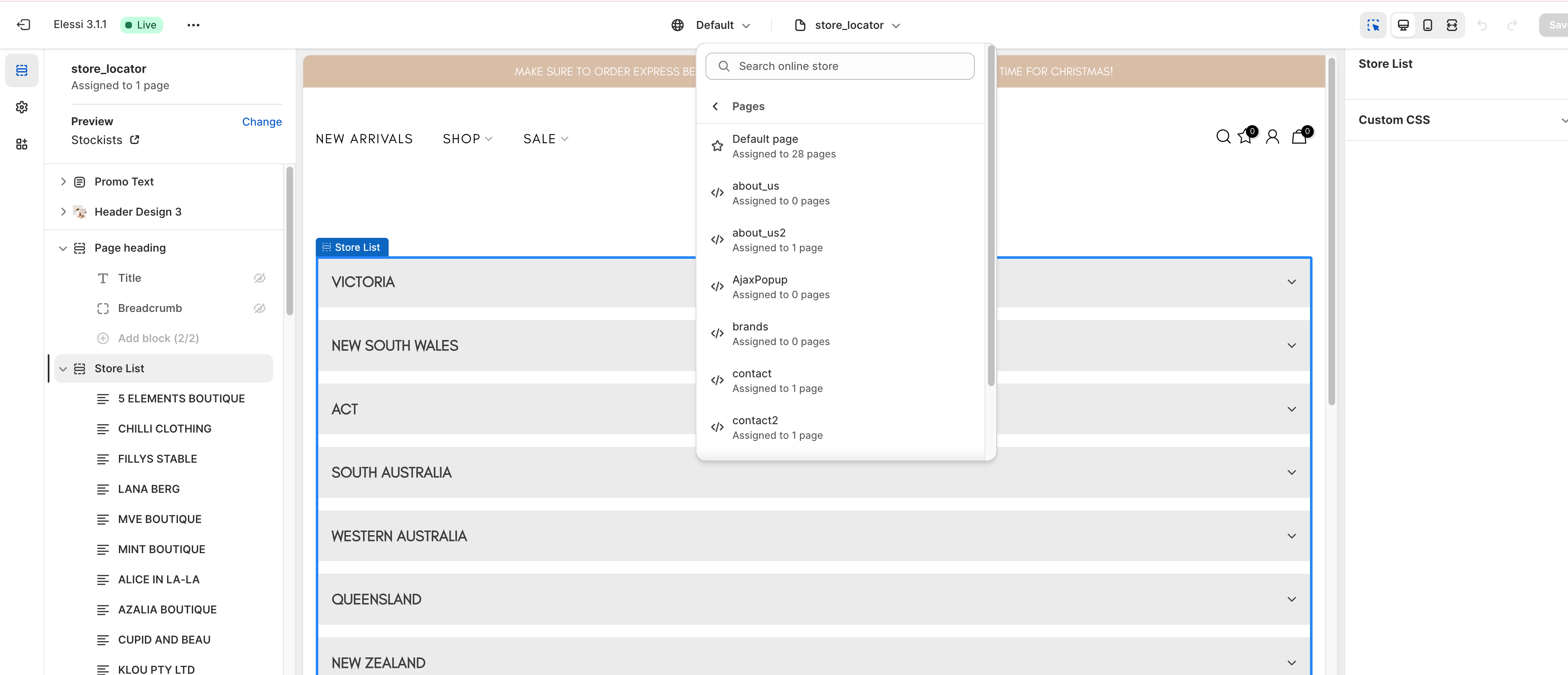The image size is (1568, 675).
Task: Switch to mobile preview icon
Action: click(x=1427, y=25)
